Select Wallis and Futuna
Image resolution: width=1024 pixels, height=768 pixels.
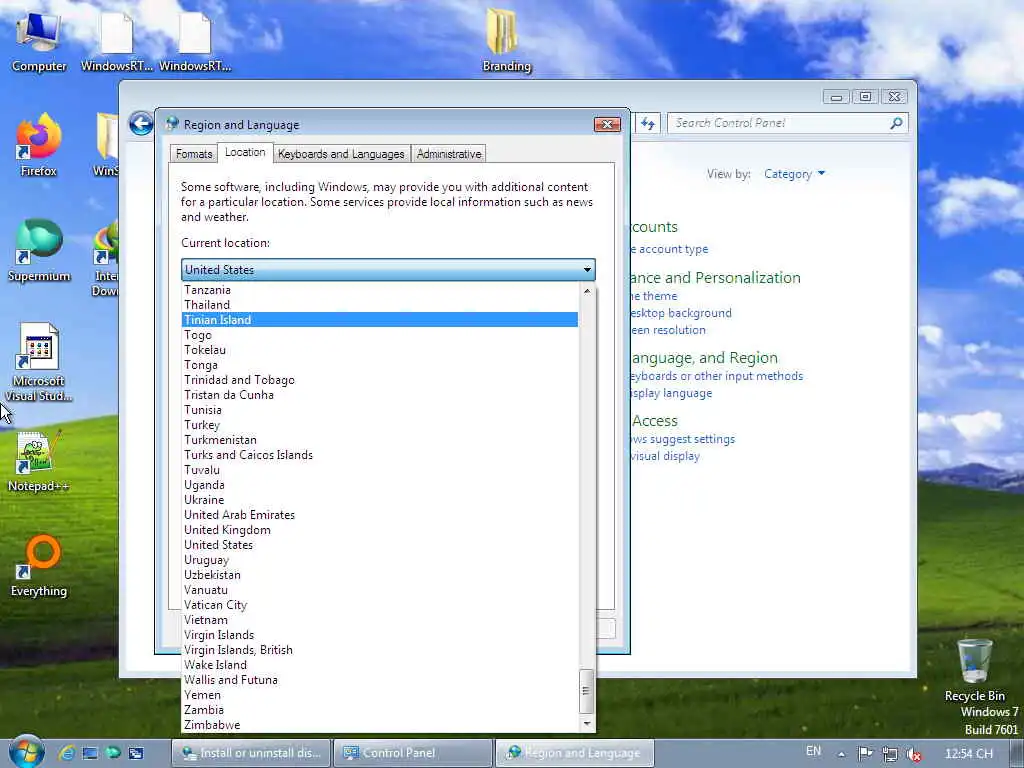click(x=379, y=680)
